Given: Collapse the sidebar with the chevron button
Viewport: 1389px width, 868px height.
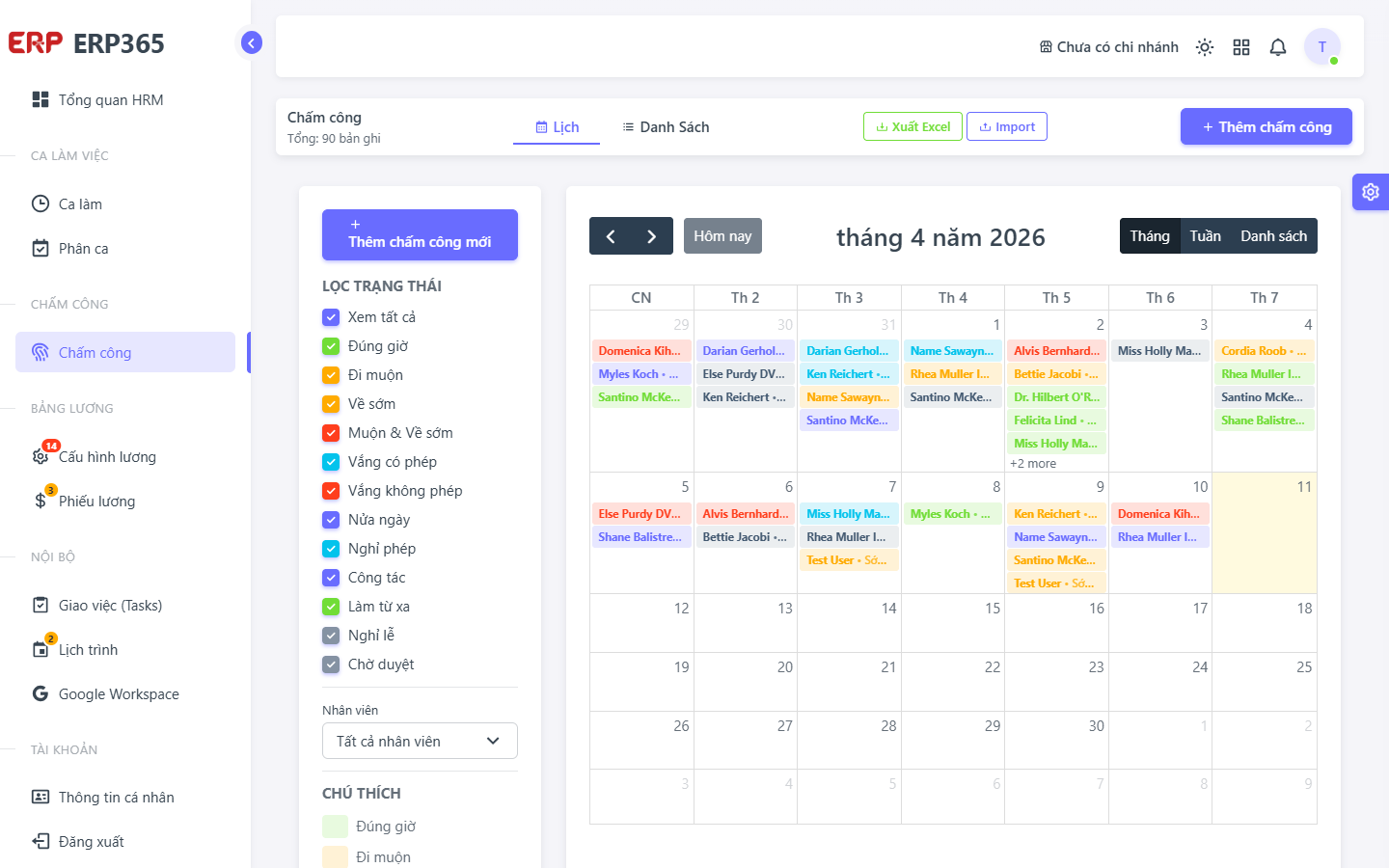Looking at the screenshot, I should [x=251, y=42].
